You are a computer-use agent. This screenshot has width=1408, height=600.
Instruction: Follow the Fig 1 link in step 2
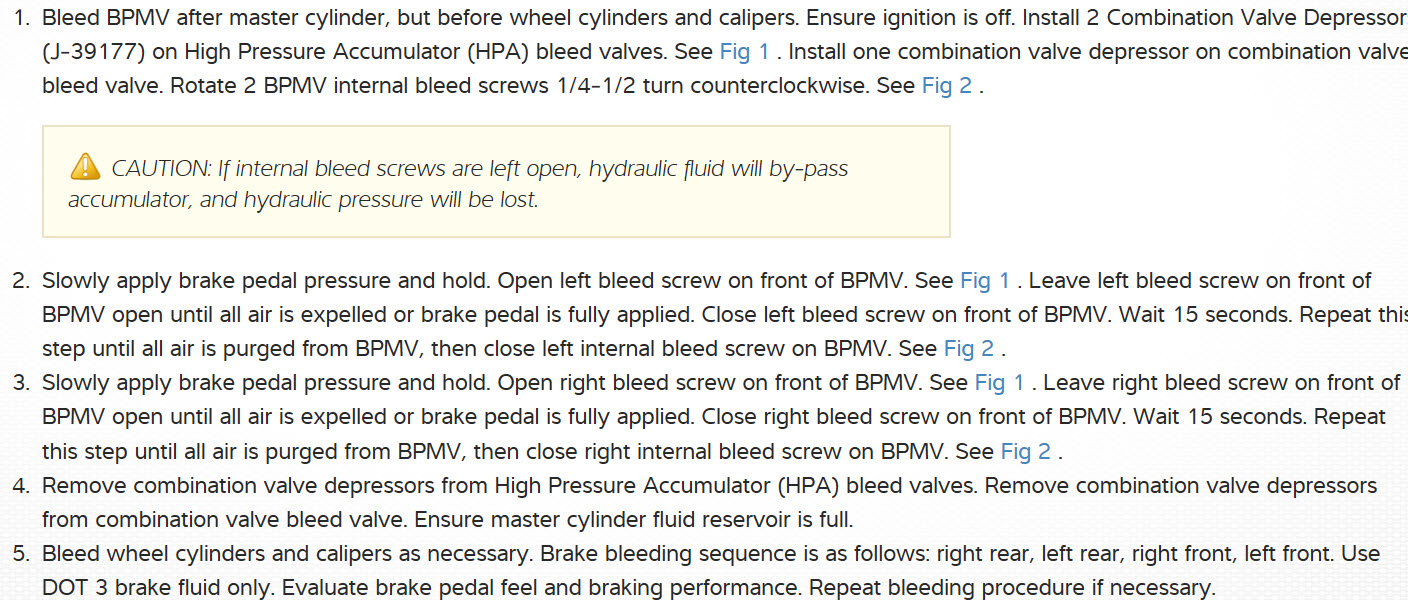985,281
